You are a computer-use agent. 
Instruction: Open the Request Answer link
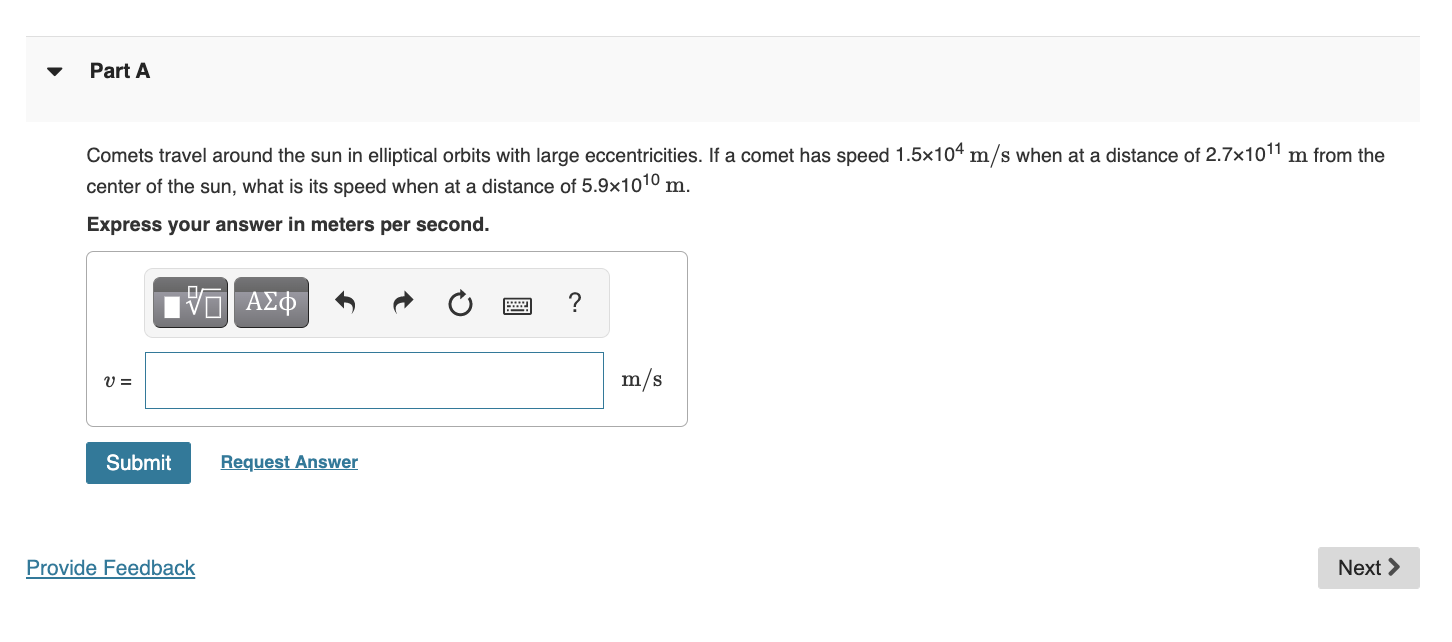tap(288, 461)
